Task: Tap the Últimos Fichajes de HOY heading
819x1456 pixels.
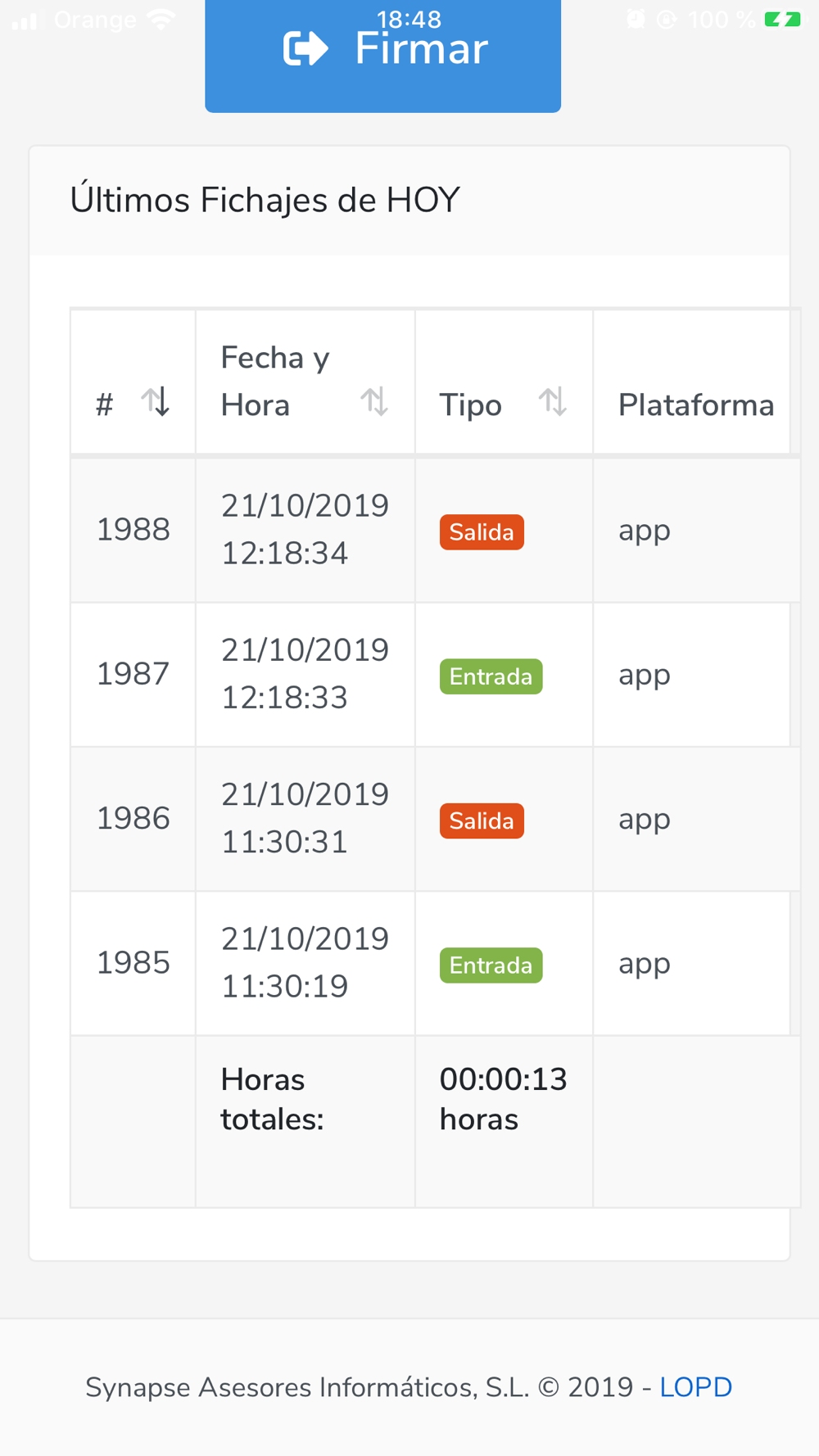Action: coord(265,201)
